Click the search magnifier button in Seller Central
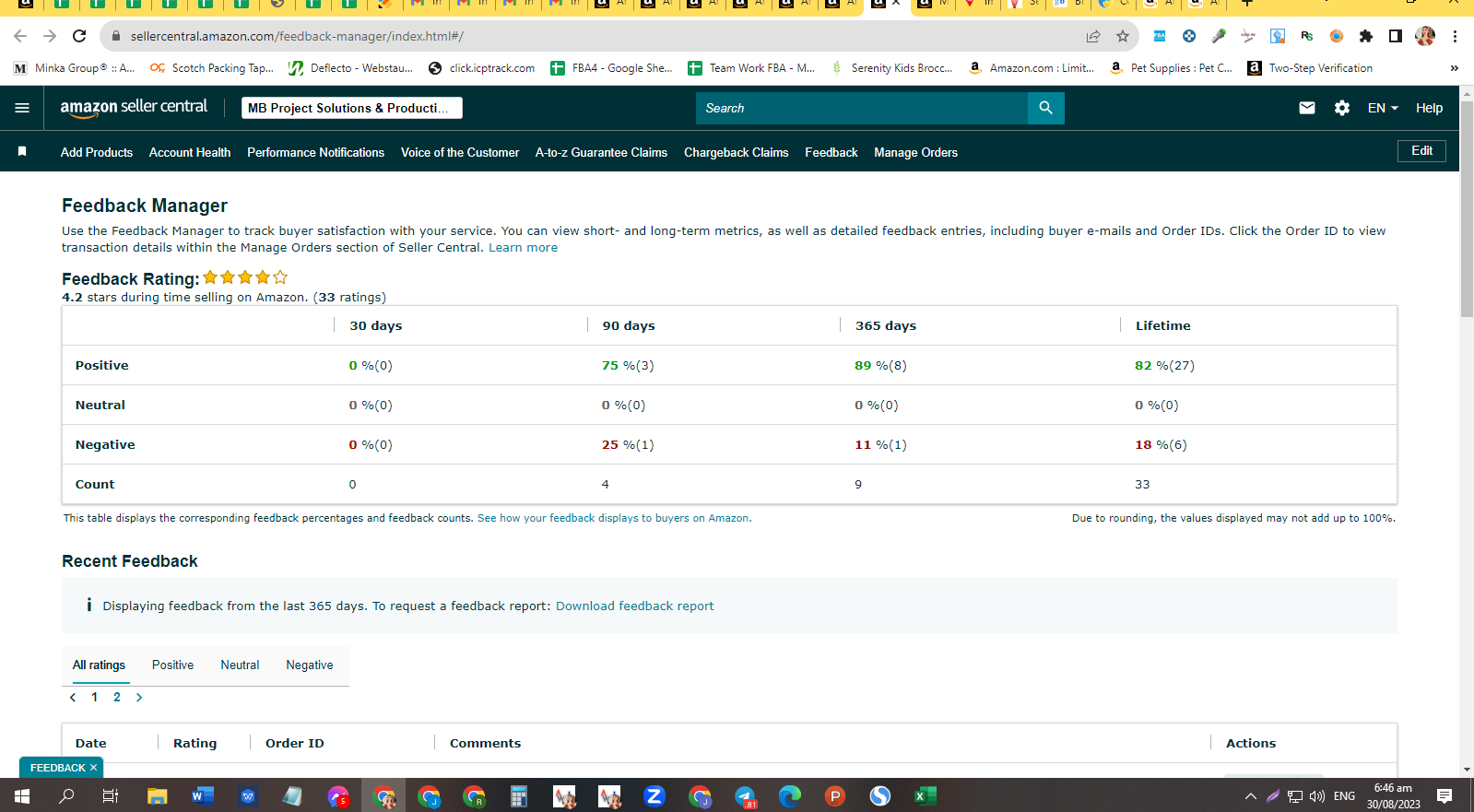This screenshot has height=812, width=1474. click(1046, 108)
